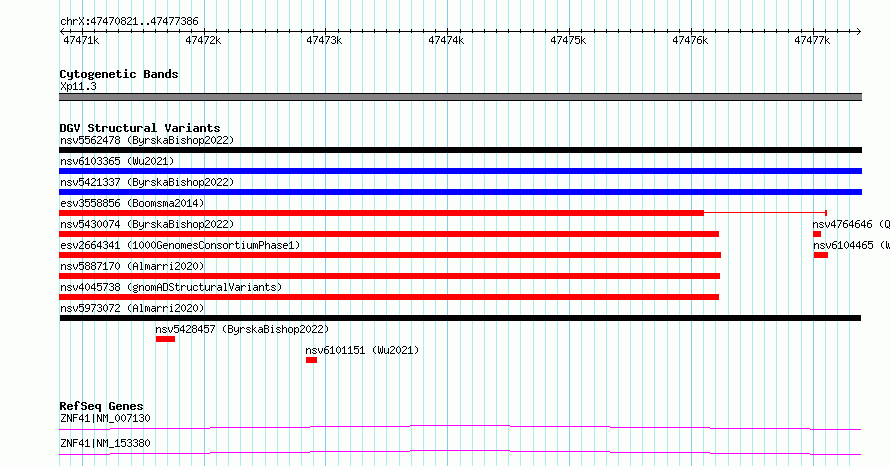Click nsv5887170 (Almarri2020) red bar
Image resolution: width=890 pixels, height=466 pixels.
click(x=389, y=276)
